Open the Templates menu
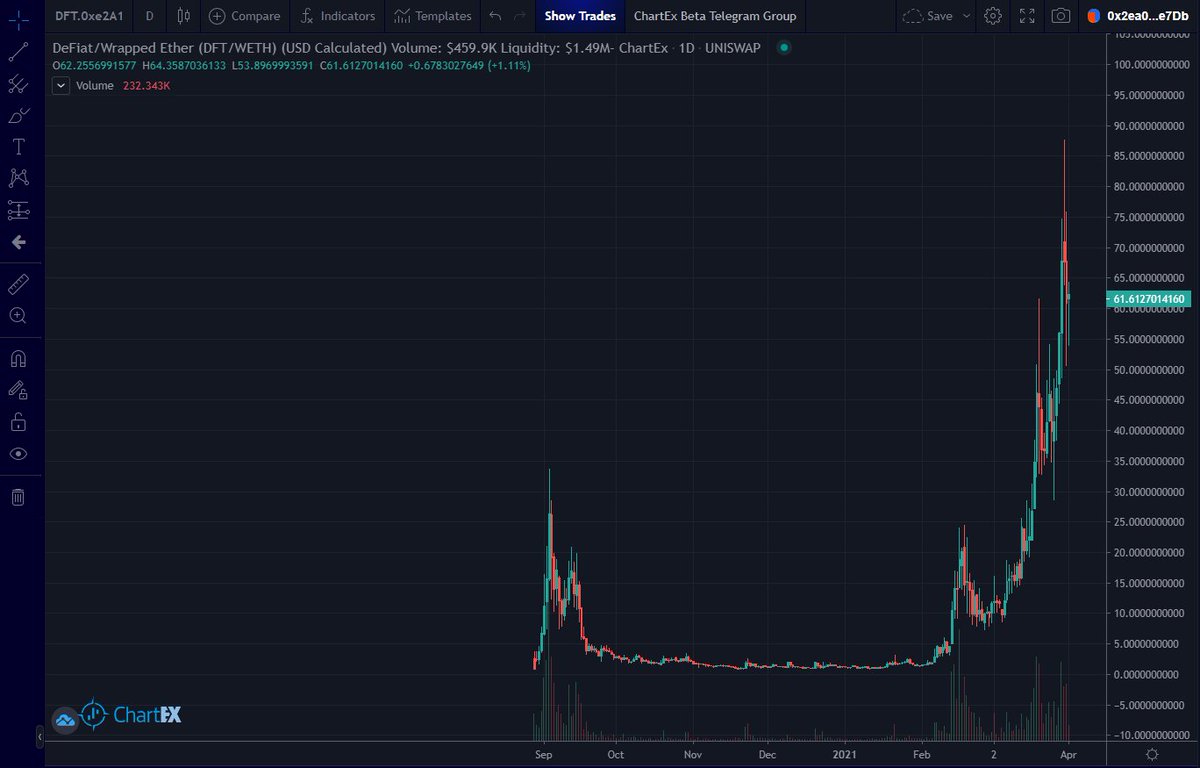 pyautogui.click(x=432, y=16)
